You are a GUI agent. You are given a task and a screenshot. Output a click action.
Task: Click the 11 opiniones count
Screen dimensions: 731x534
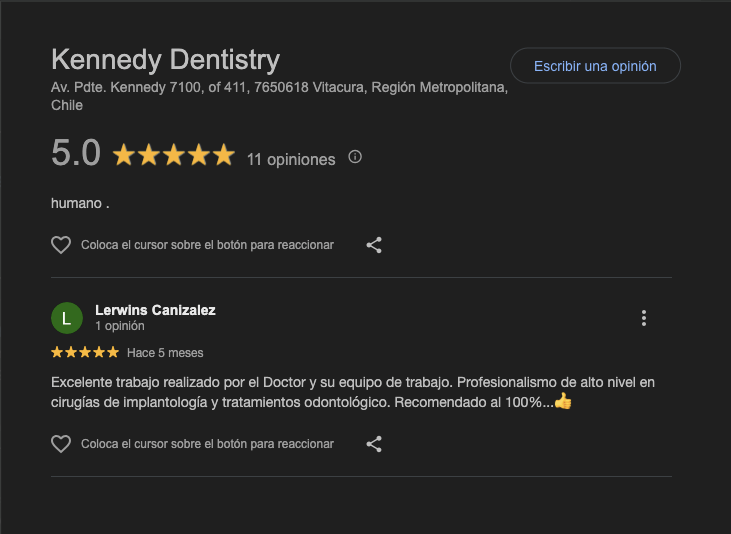click(x=291, y=159)
